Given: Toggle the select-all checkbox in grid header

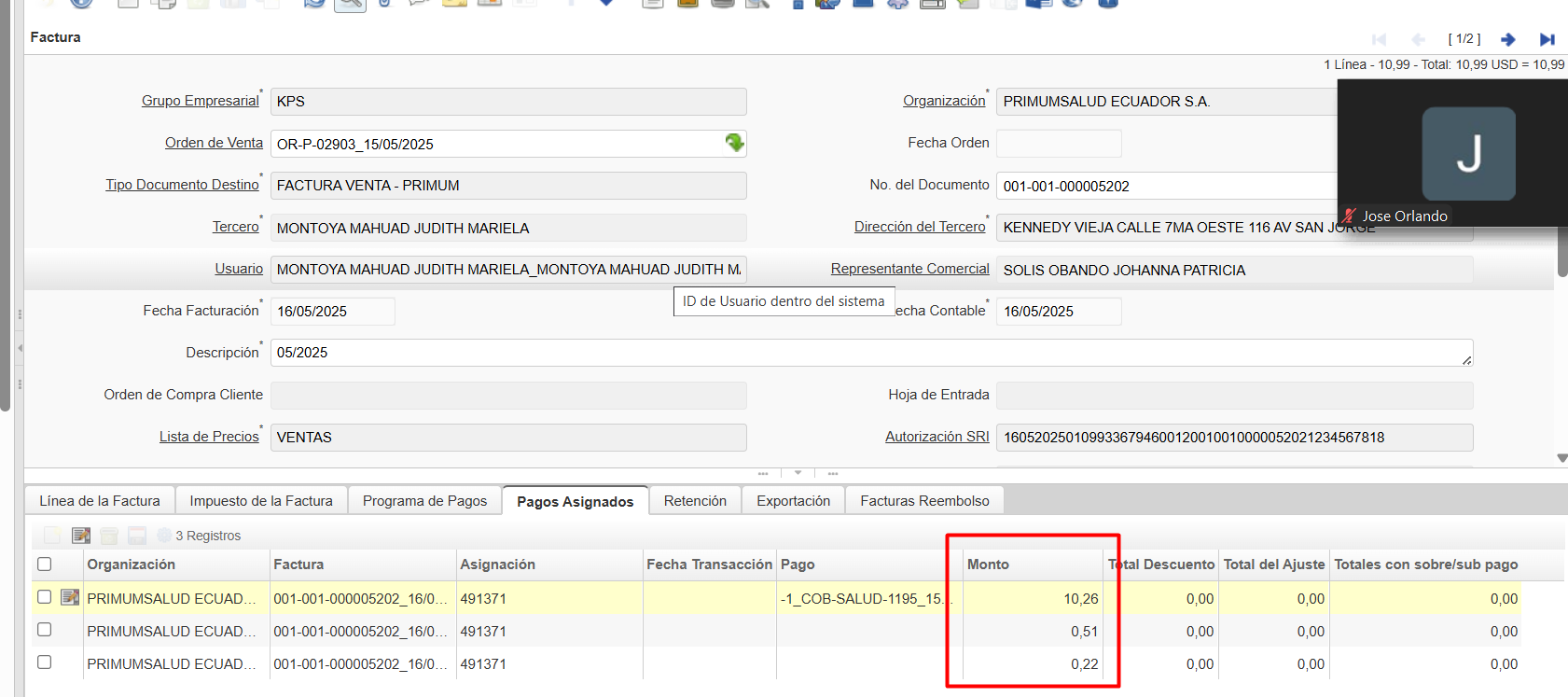Looking at the screenshot, I should coord(44,565).
